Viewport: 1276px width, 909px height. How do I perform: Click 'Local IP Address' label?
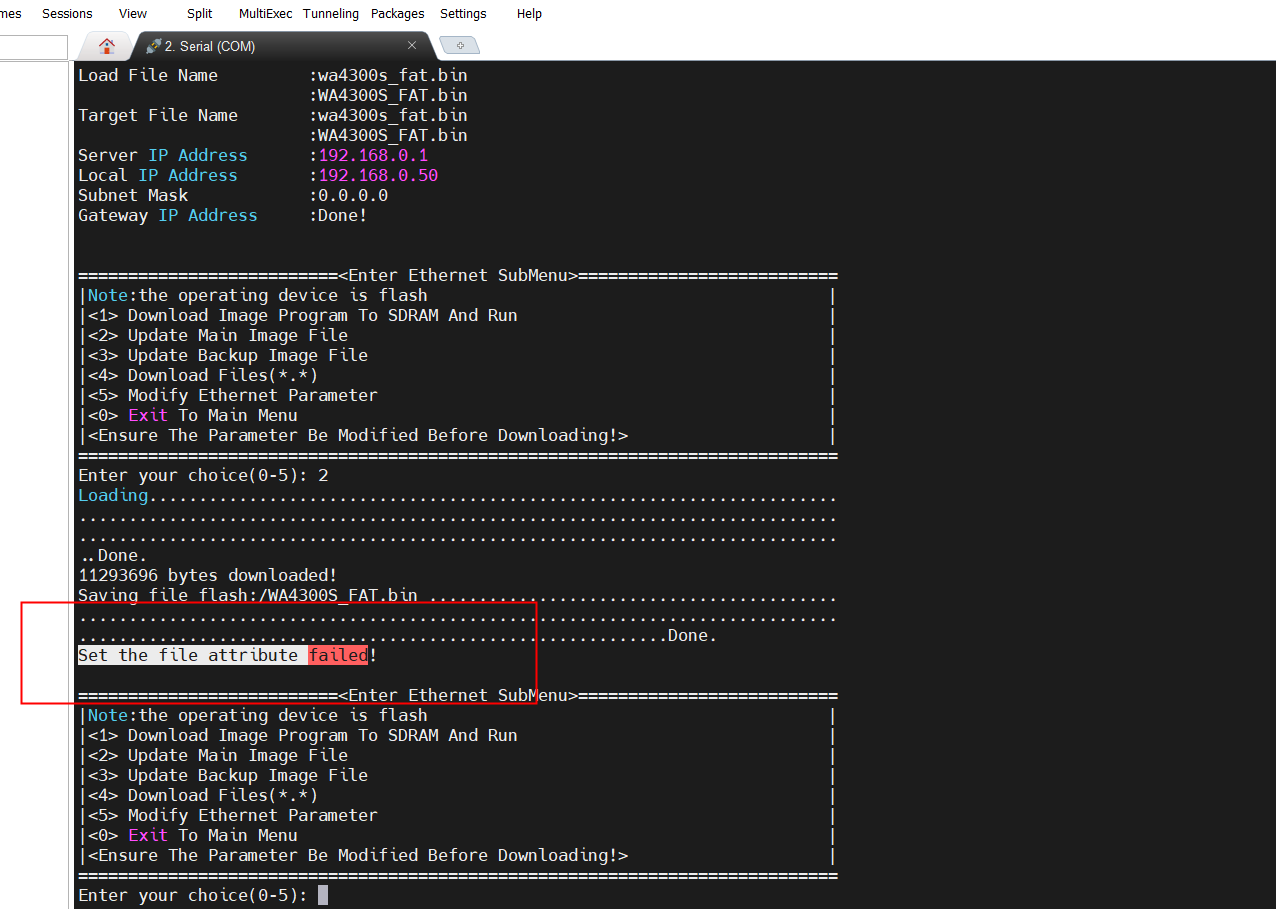(x=158, y=175)
